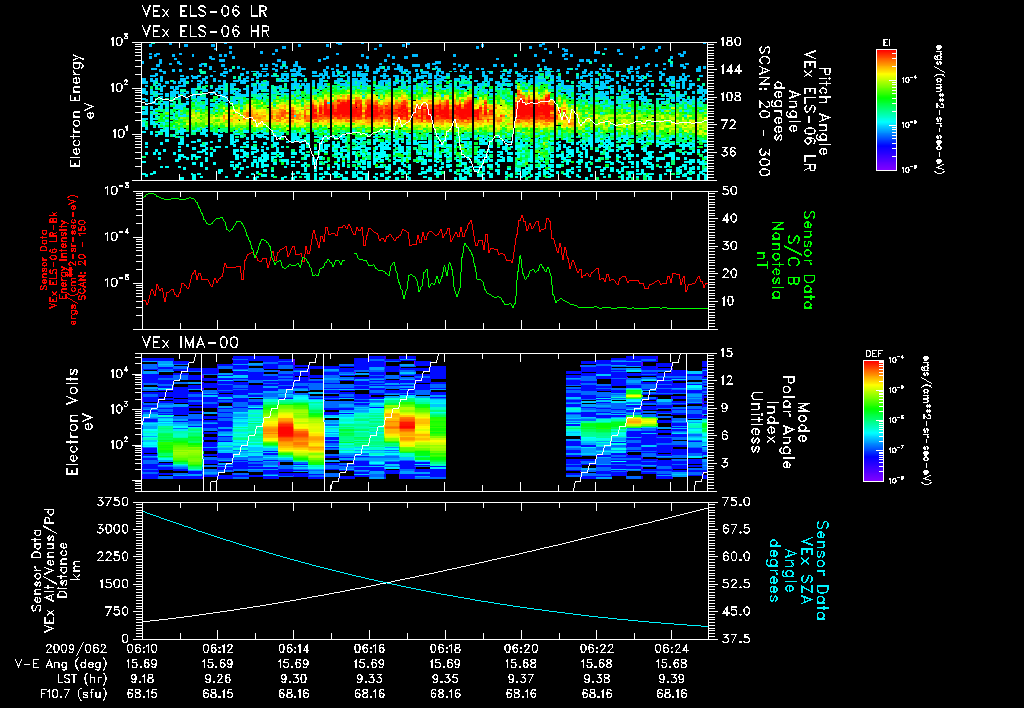
Task: Click the '75.0' SZA tick label
Action: click(736, 502)
